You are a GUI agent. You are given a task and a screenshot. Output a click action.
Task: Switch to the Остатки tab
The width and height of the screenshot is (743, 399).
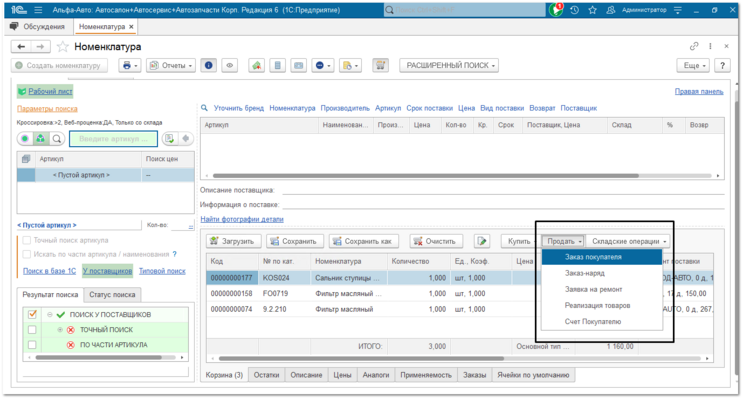click(x=266, y=375)
